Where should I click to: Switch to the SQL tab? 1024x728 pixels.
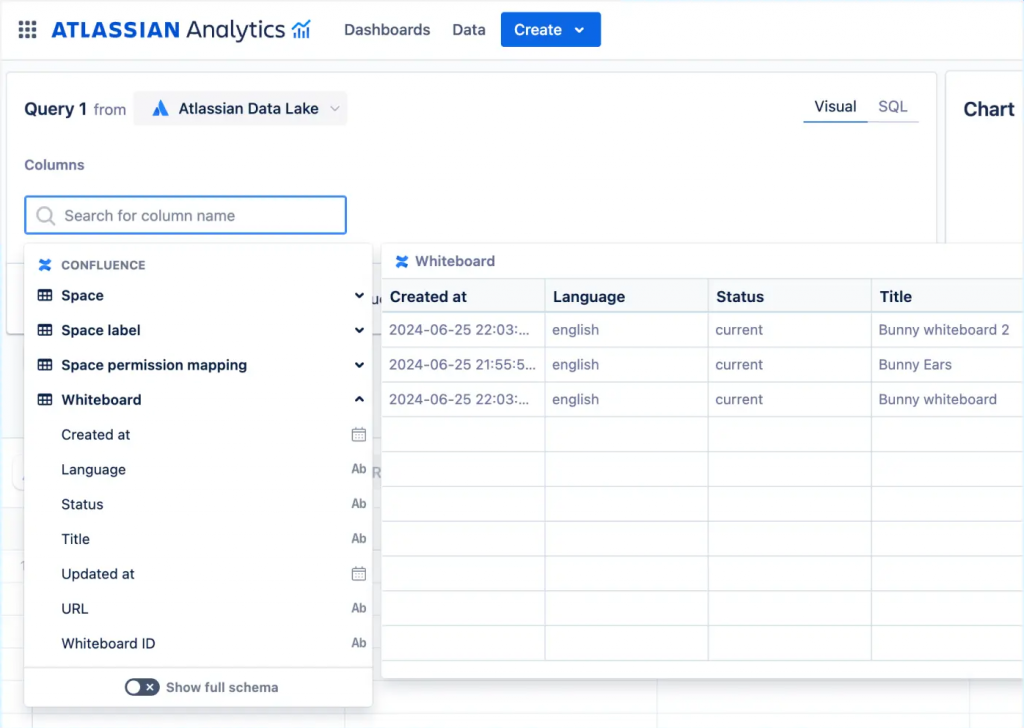(893, 106)
